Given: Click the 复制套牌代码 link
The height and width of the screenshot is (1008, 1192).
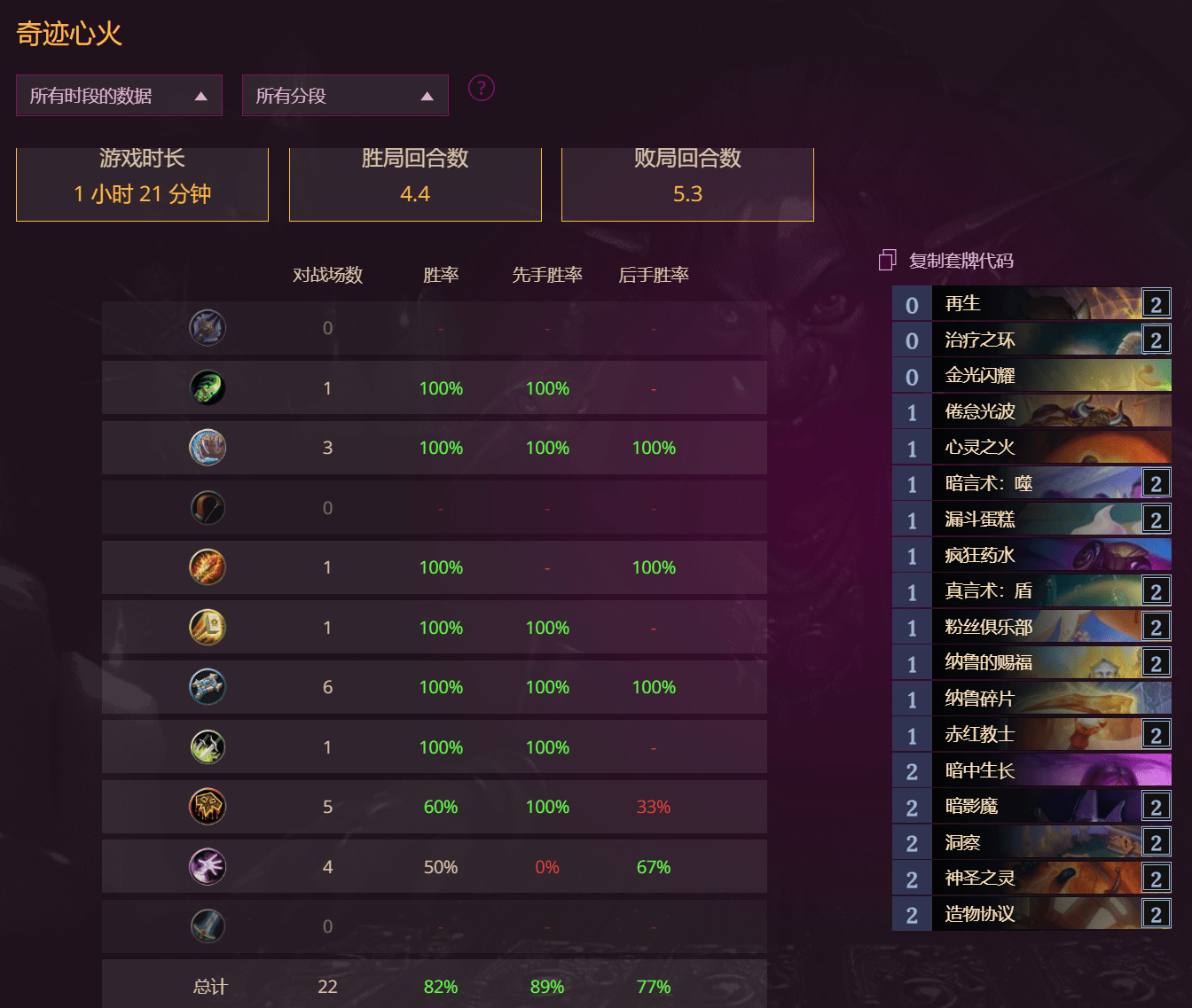Looking at the screenshot, I should [961, 261].
